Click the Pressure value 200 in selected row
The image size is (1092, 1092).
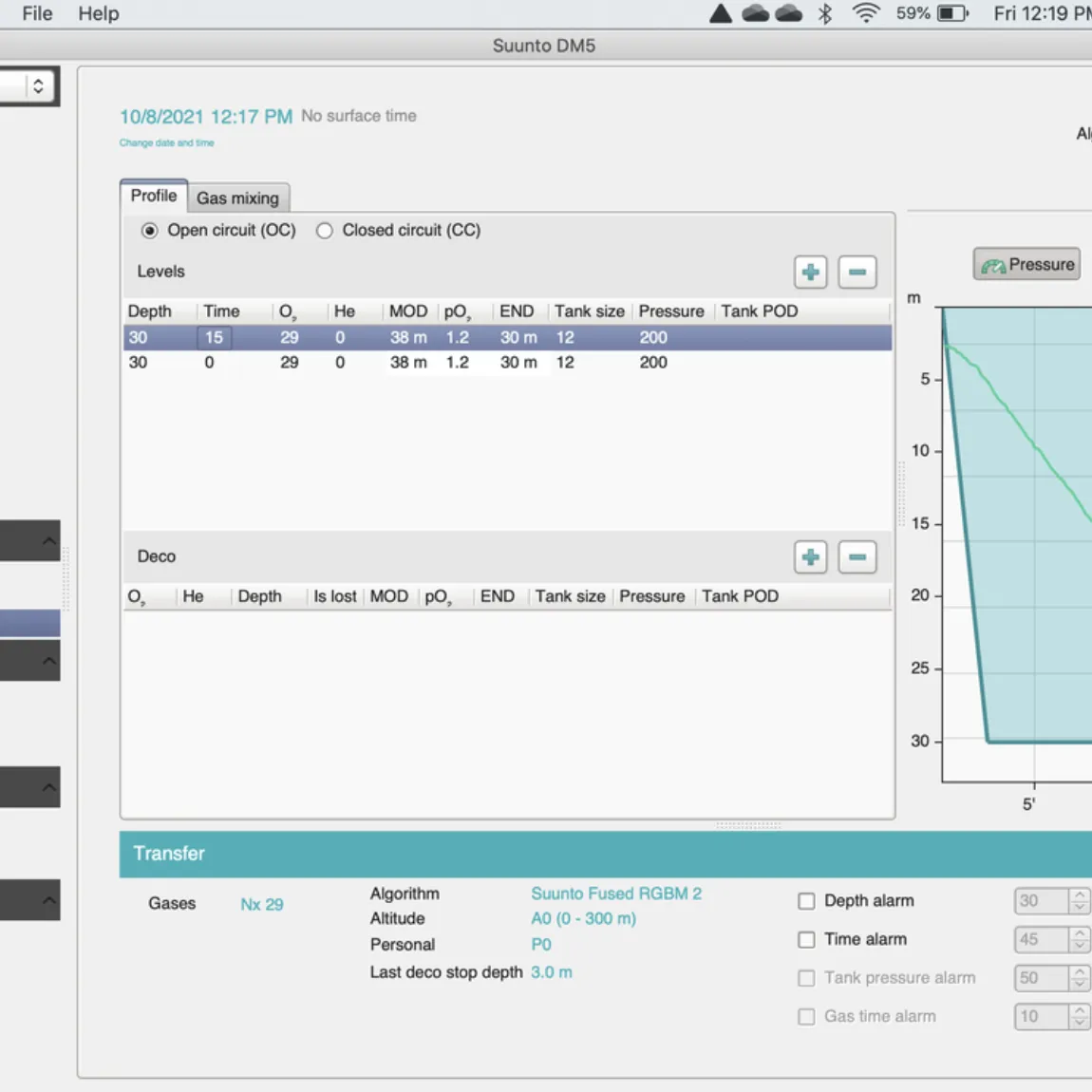tap(653, 338)
